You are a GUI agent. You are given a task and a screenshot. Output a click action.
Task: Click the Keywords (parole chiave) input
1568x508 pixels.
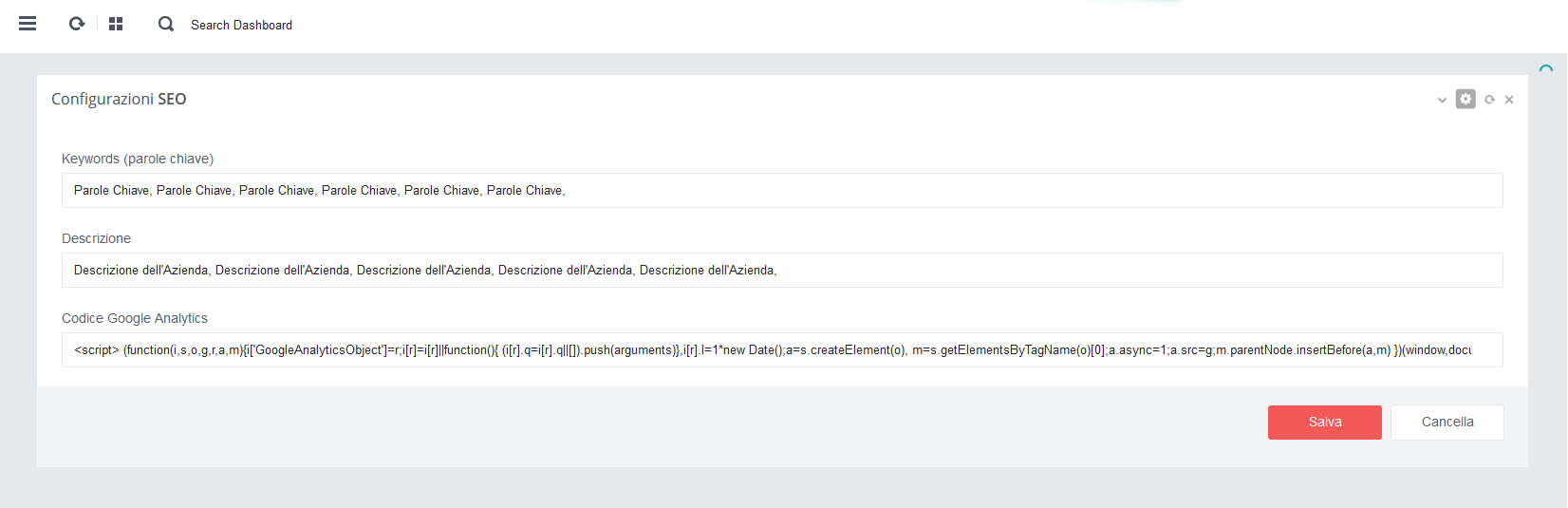(x=781, y=190)
